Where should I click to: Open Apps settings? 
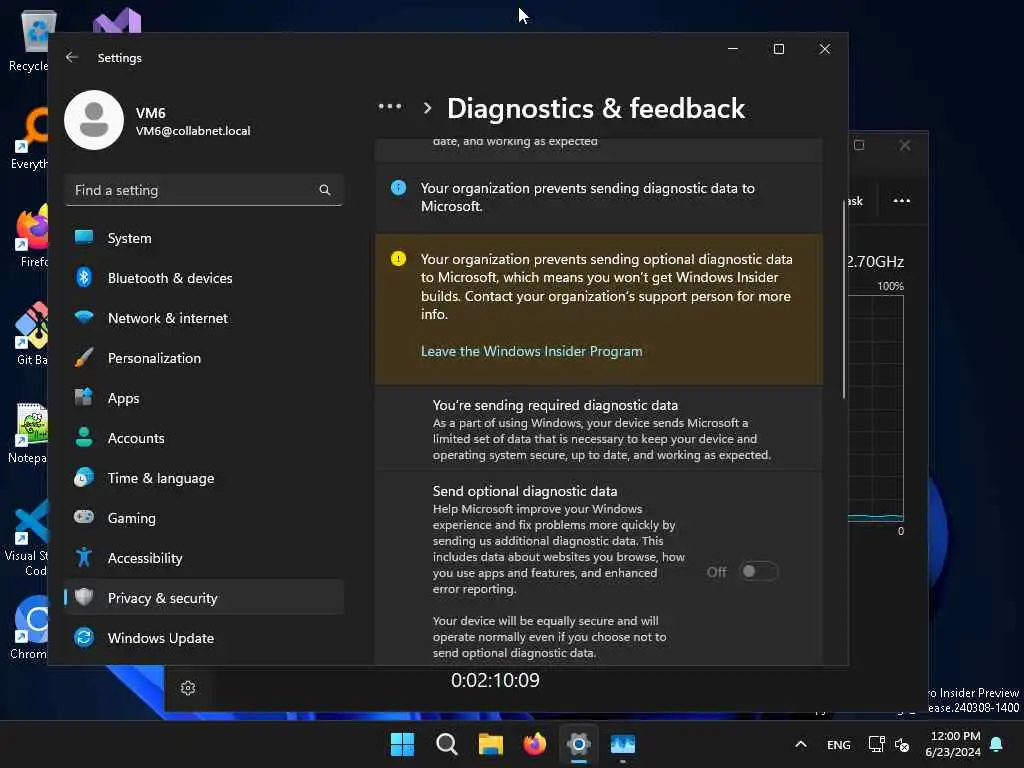tap(204, 398)
